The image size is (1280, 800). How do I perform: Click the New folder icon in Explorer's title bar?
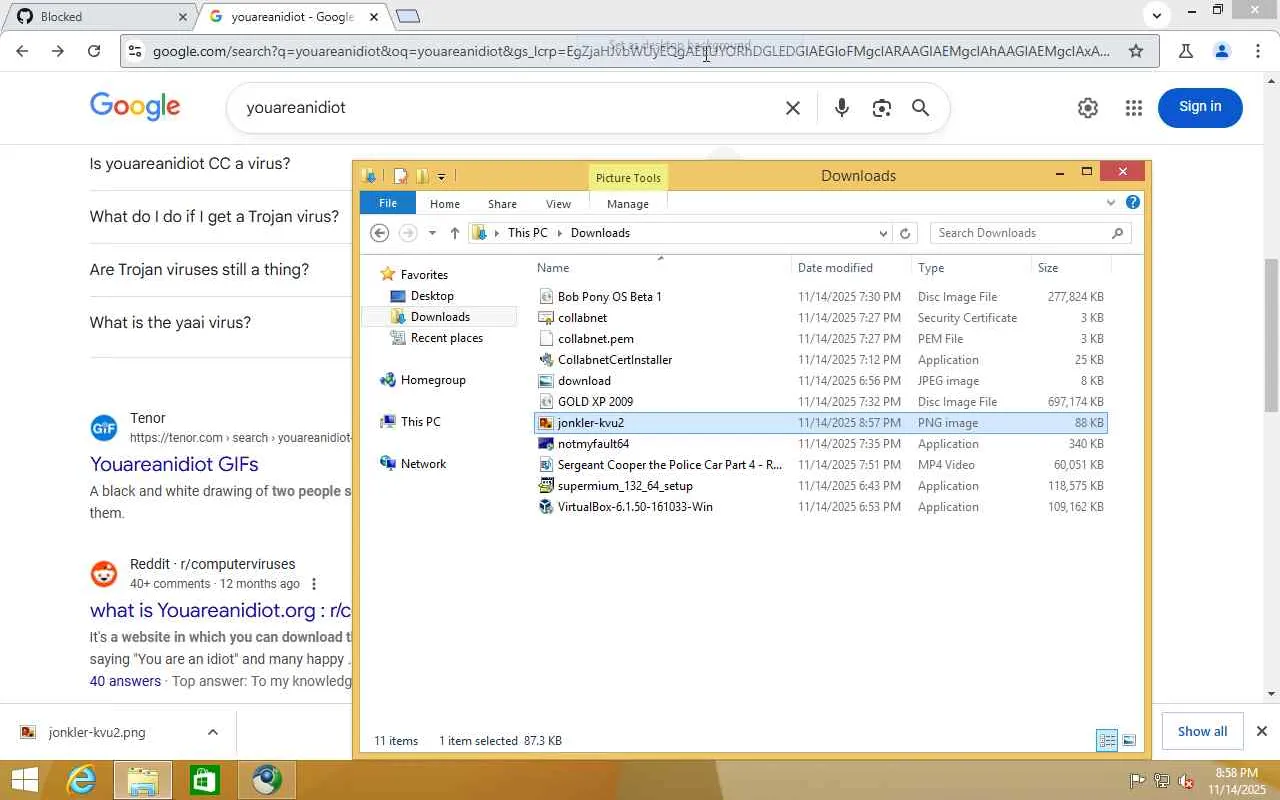(422, 176)
